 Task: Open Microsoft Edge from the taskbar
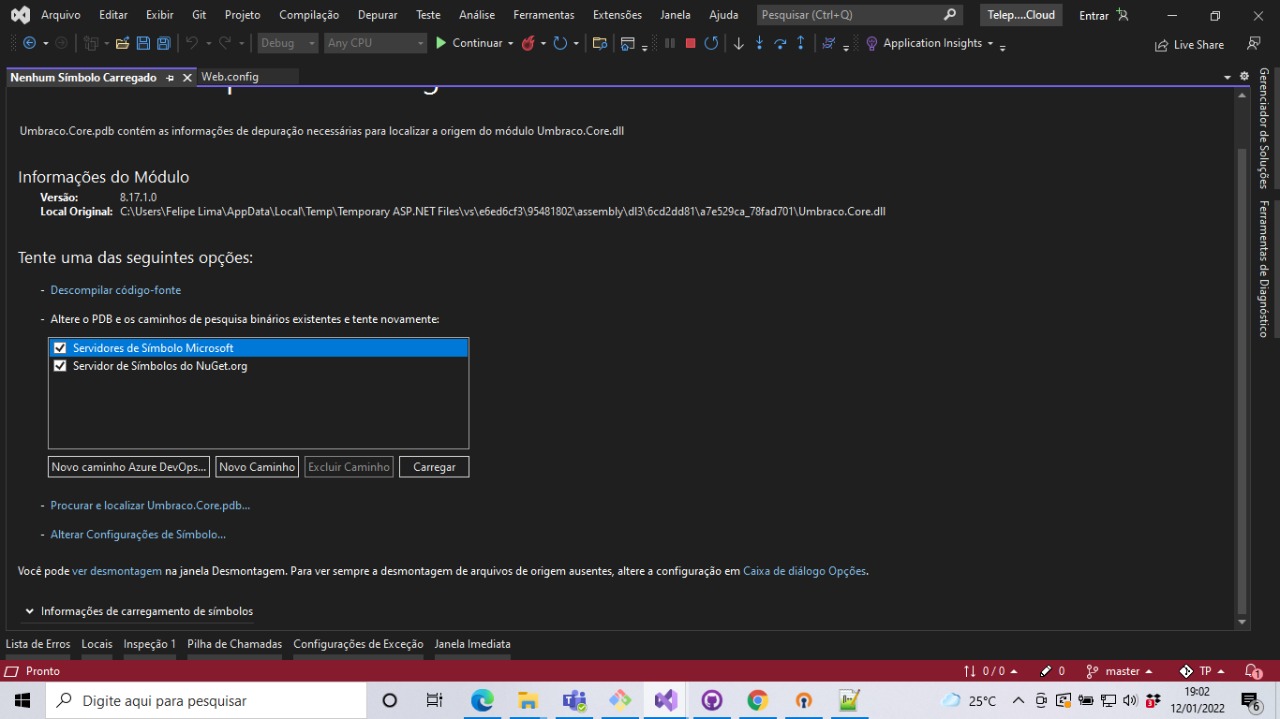[482, 700]
